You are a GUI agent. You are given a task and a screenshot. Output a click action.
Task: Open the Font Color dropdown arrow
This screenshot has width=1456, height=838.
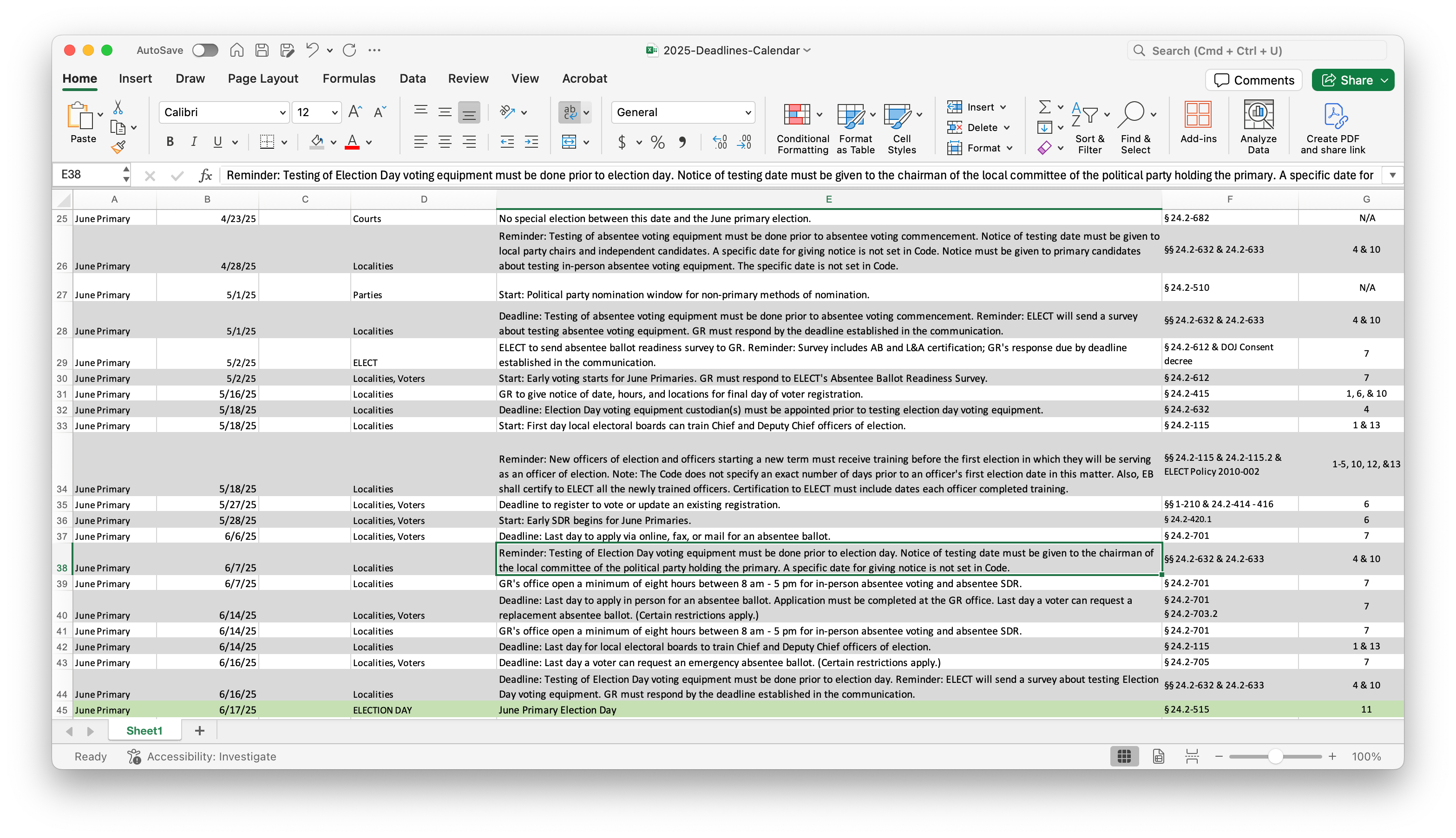369,142
